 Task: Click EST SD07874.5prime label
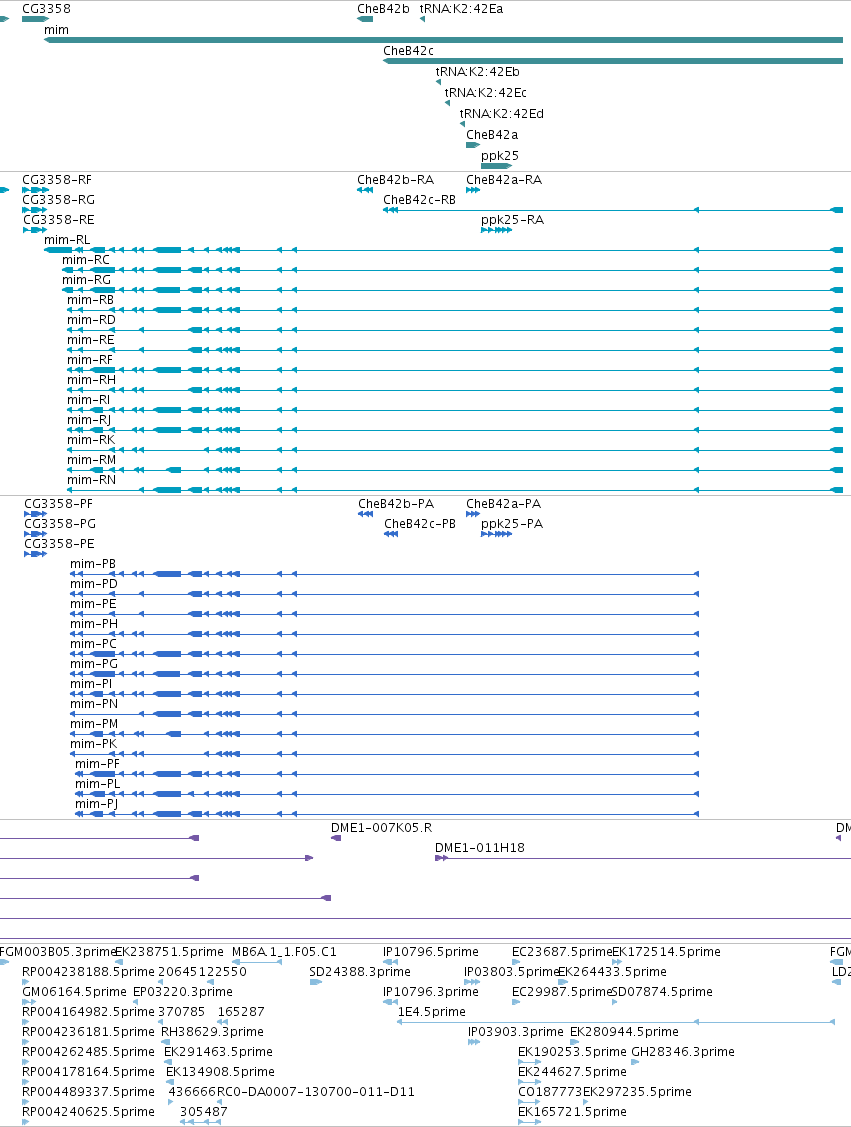pyautogui.click(x=662, y=992)
